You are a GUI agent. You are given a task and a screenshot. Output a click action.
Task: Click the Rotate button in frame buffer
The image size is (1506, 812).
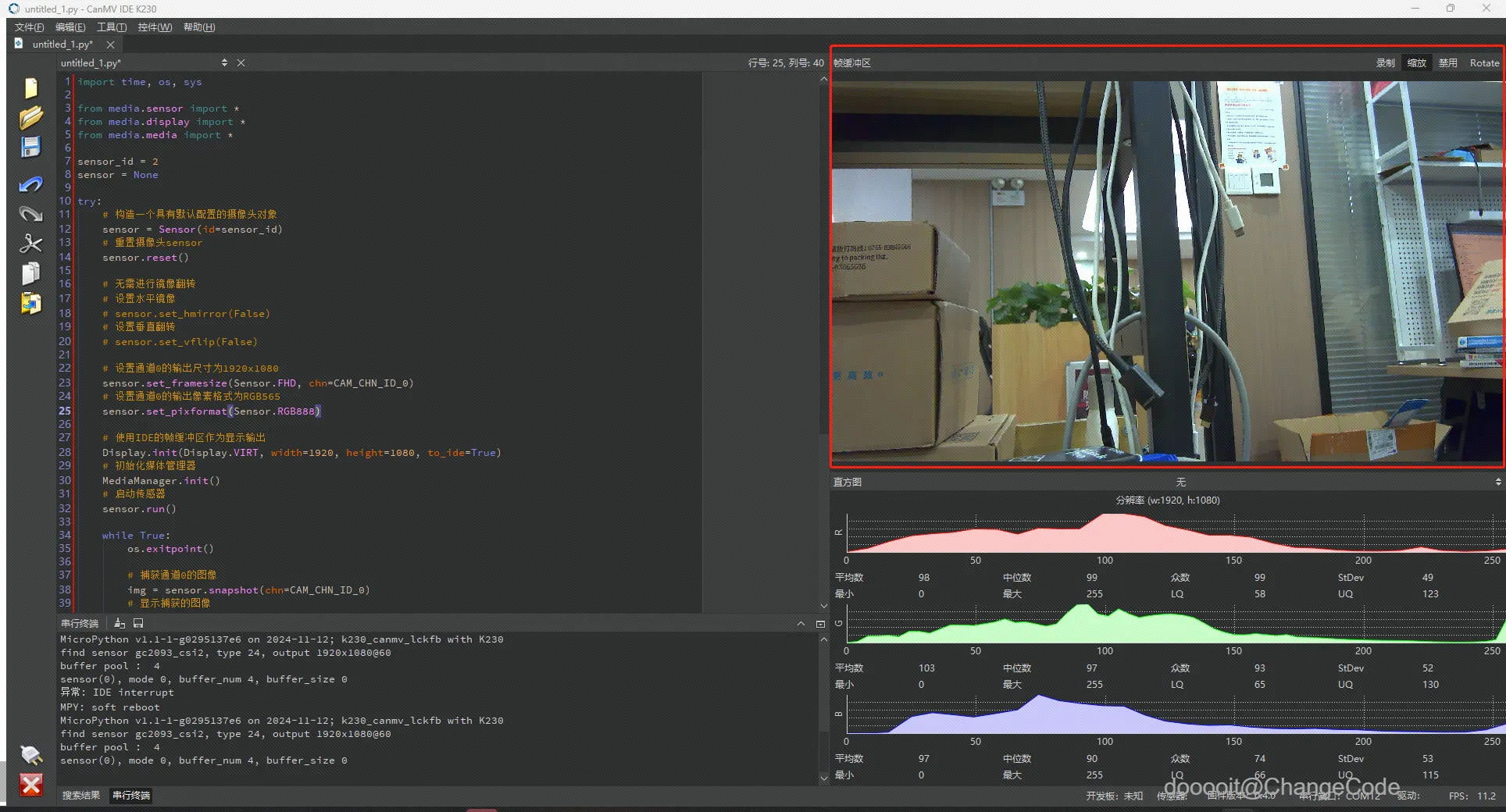pos(1484,63)
